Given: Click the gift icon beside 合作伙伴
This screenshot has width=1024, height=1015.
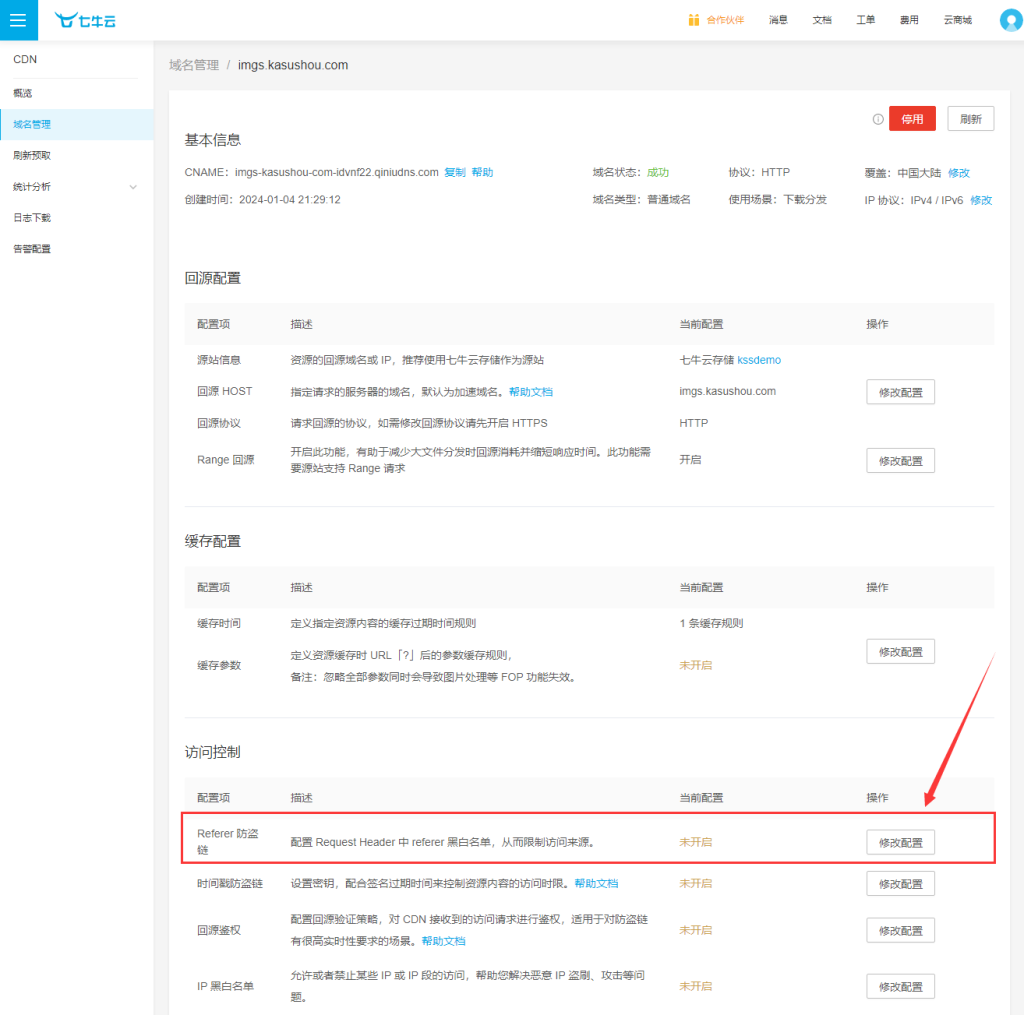Looking at the screenshot, I should [x=694, y=20].
